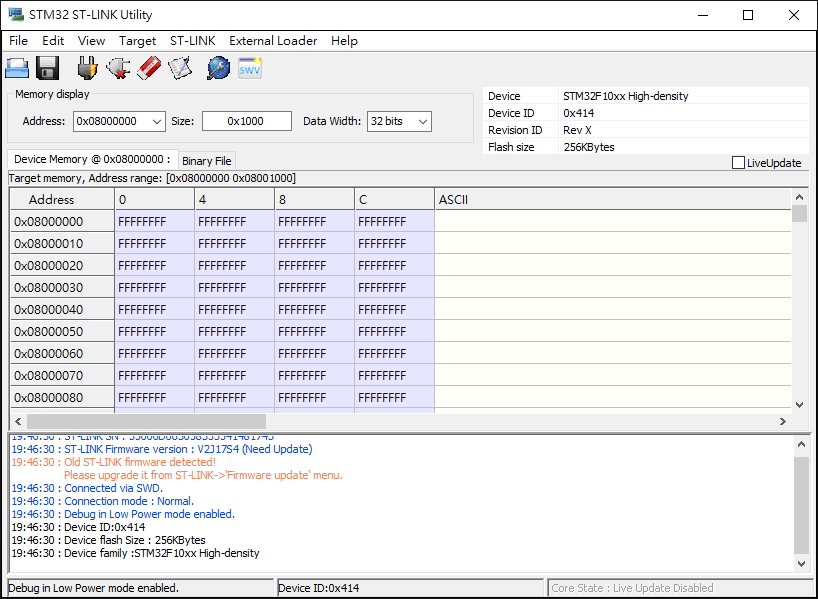This screenshot has width=818, height=599.
Task: Click column header 4
Action: point(235,199)
